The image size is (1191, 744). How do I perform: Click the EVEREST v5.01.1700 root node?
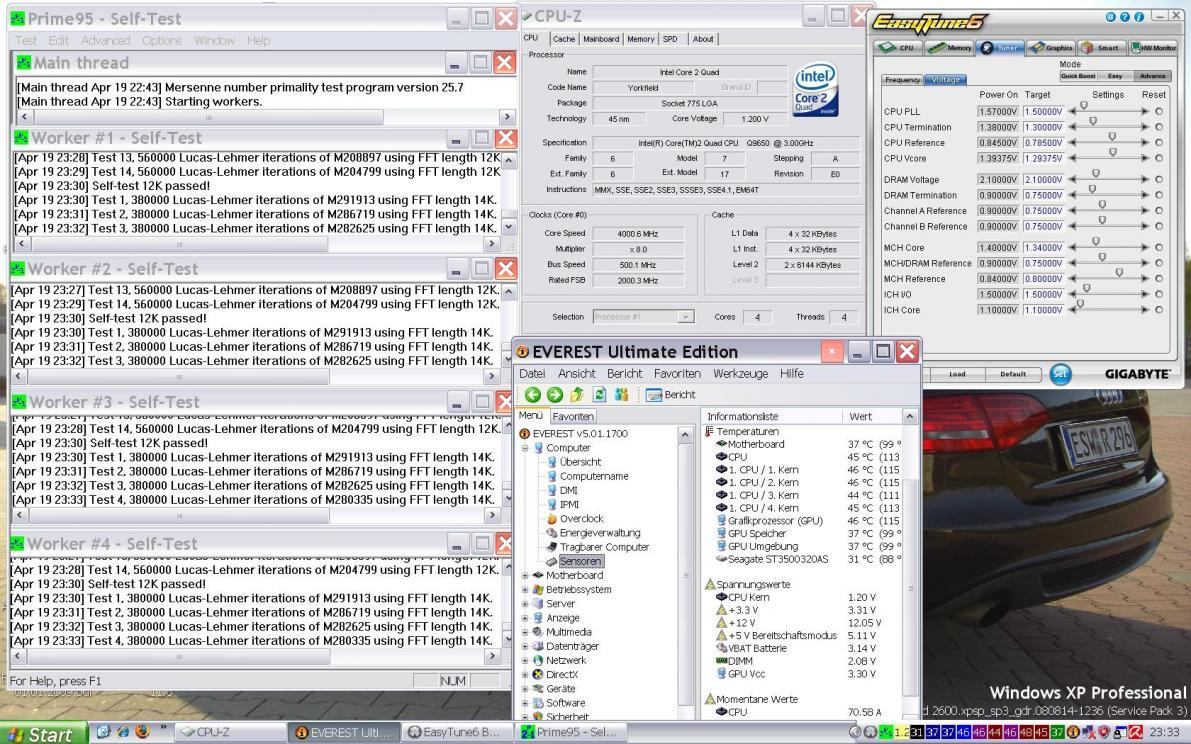pos(580,433)
